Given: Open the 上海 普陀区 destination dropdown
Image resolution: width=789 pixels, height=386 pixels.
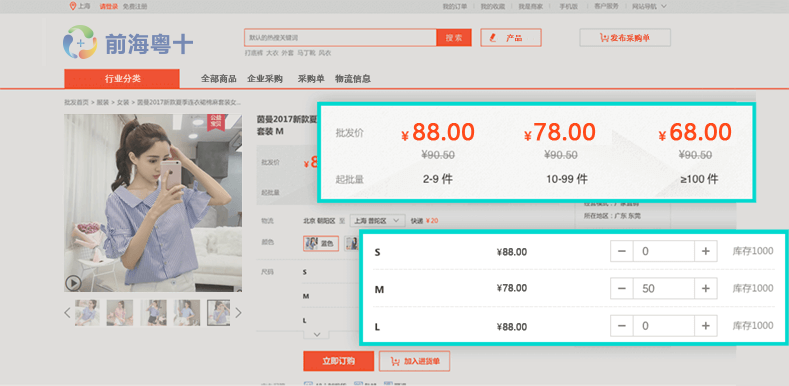Looking at the screenshot, I should pyautogui.click(x=377, y=220).
